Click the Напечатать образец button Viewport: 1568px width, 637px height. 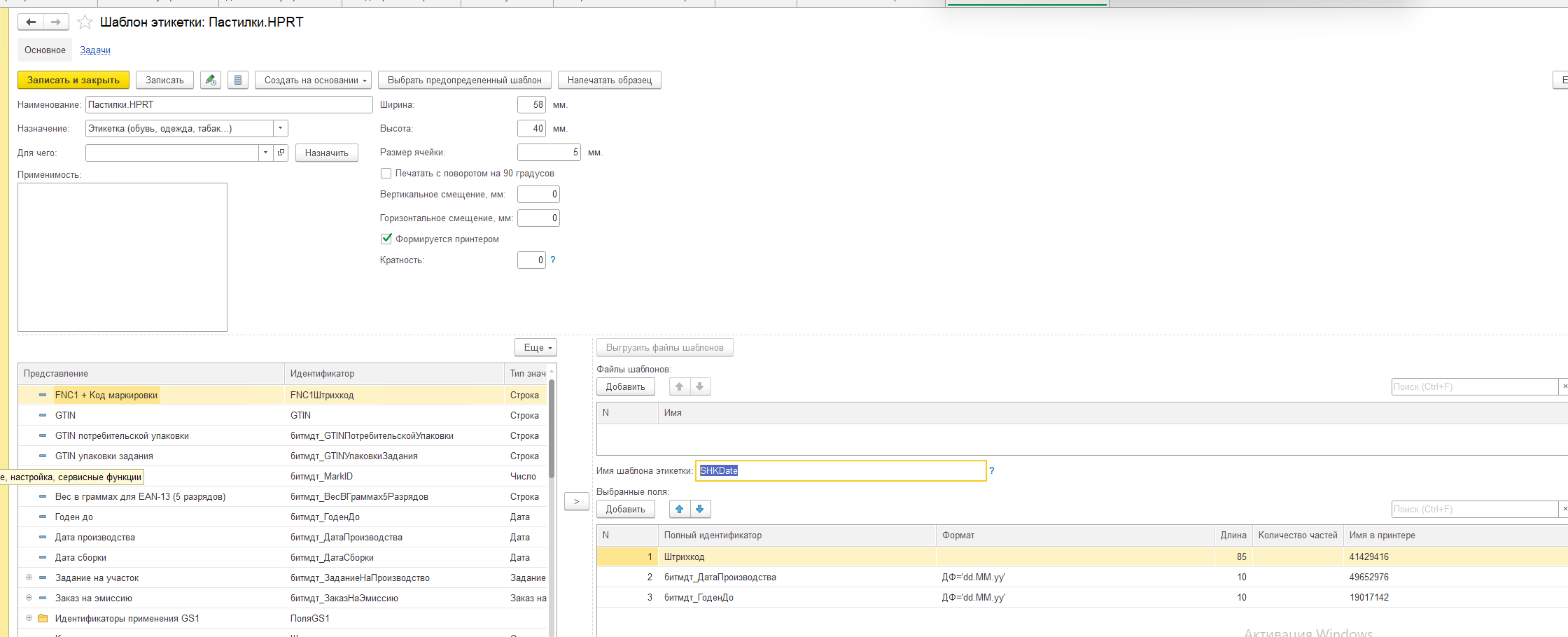(609, 80)
